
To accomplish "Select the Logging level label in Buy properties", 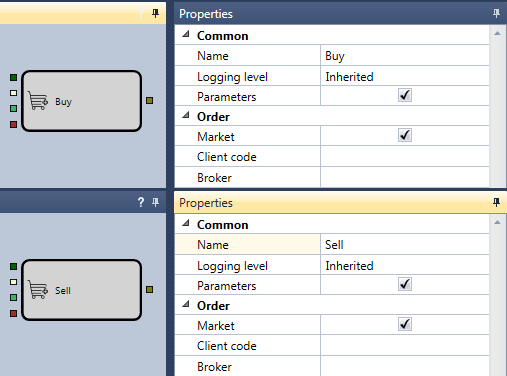I will tap(232, 77).
